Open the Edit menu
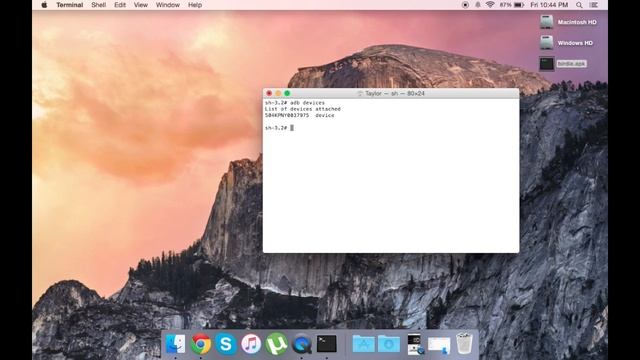 click(x=120, y=5)
